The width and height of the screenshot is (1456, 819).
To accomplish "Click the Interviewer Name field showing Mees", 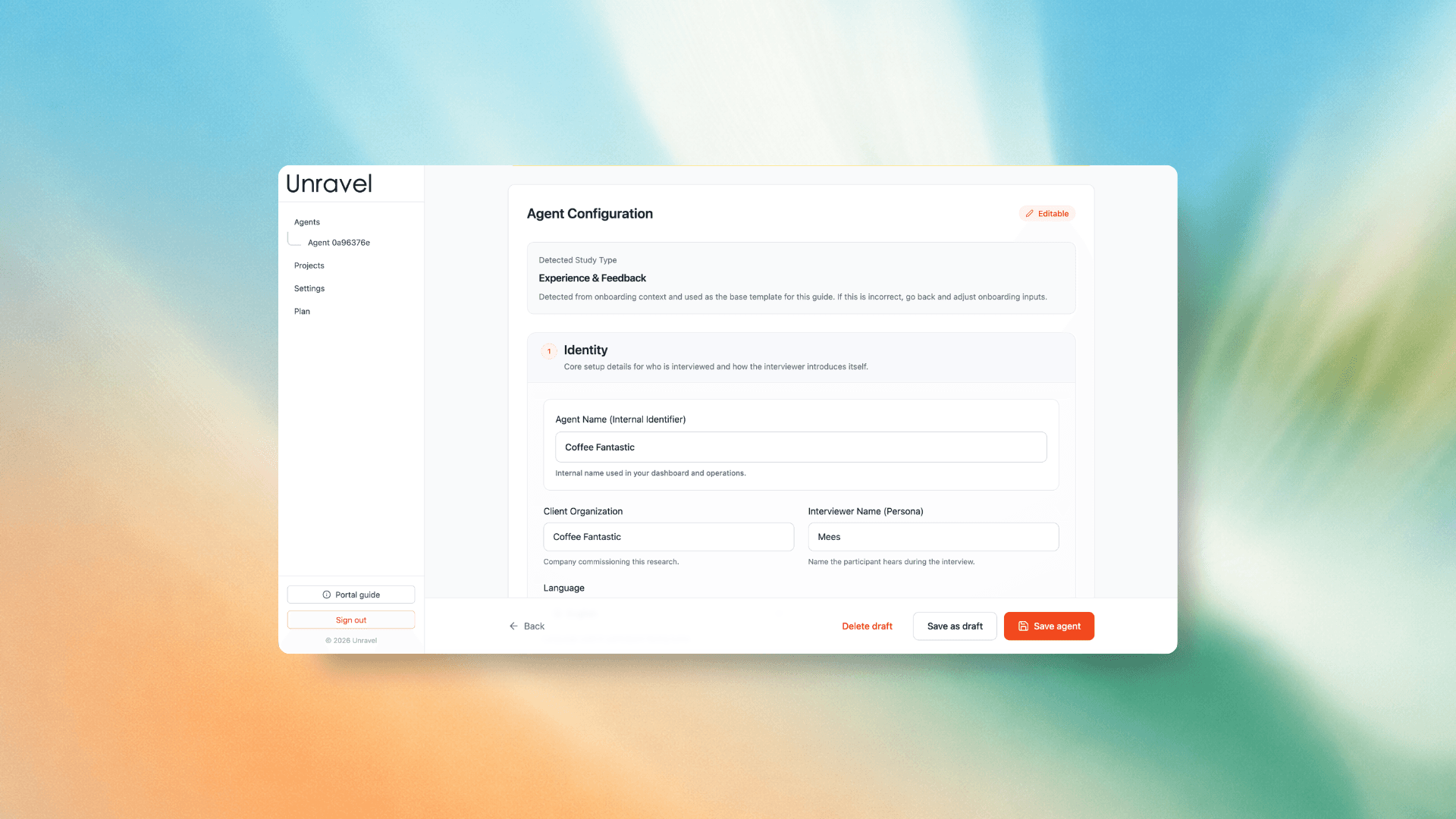I will click(933, 536).
